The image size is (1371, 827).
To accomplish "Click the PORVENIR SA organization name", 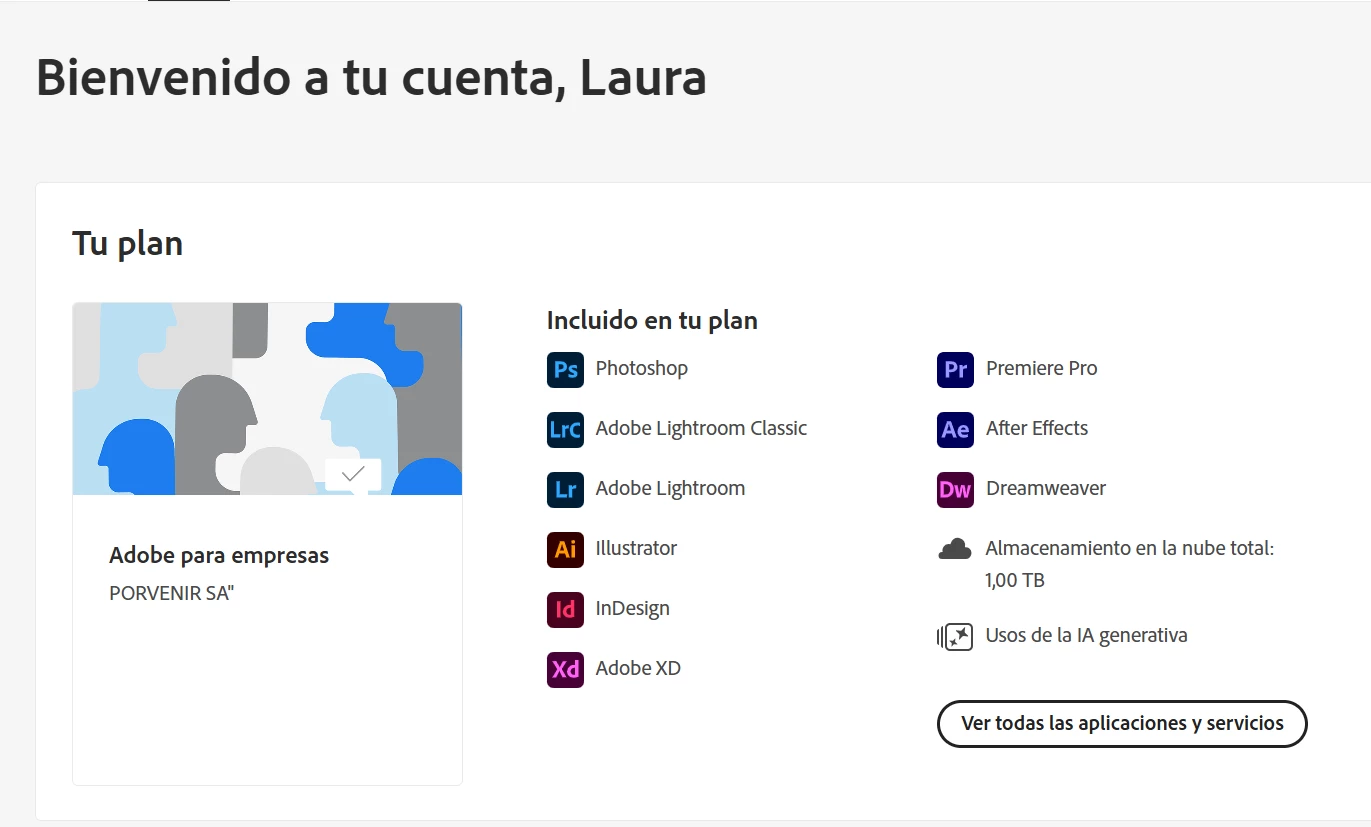I will point(171,593).
